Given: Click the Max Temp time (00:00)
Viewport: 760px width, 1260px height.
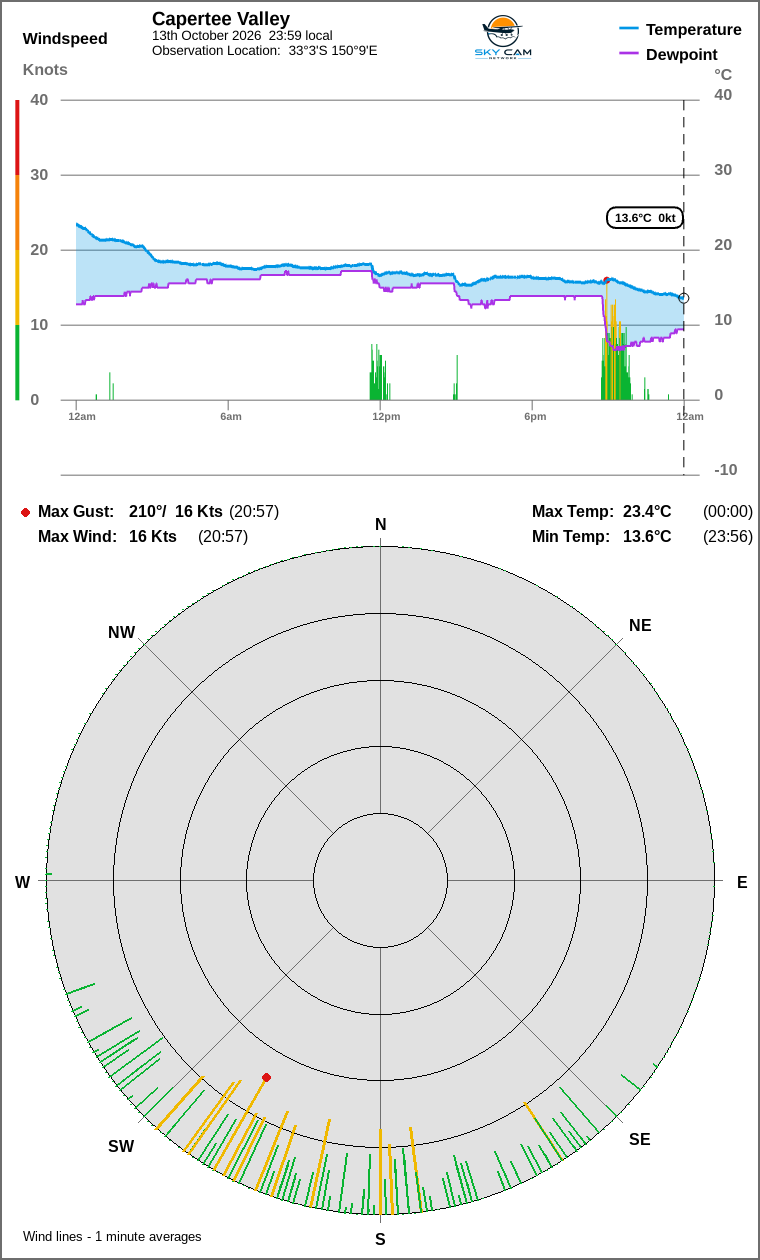Looking at the screenshot, I should 728,512.
